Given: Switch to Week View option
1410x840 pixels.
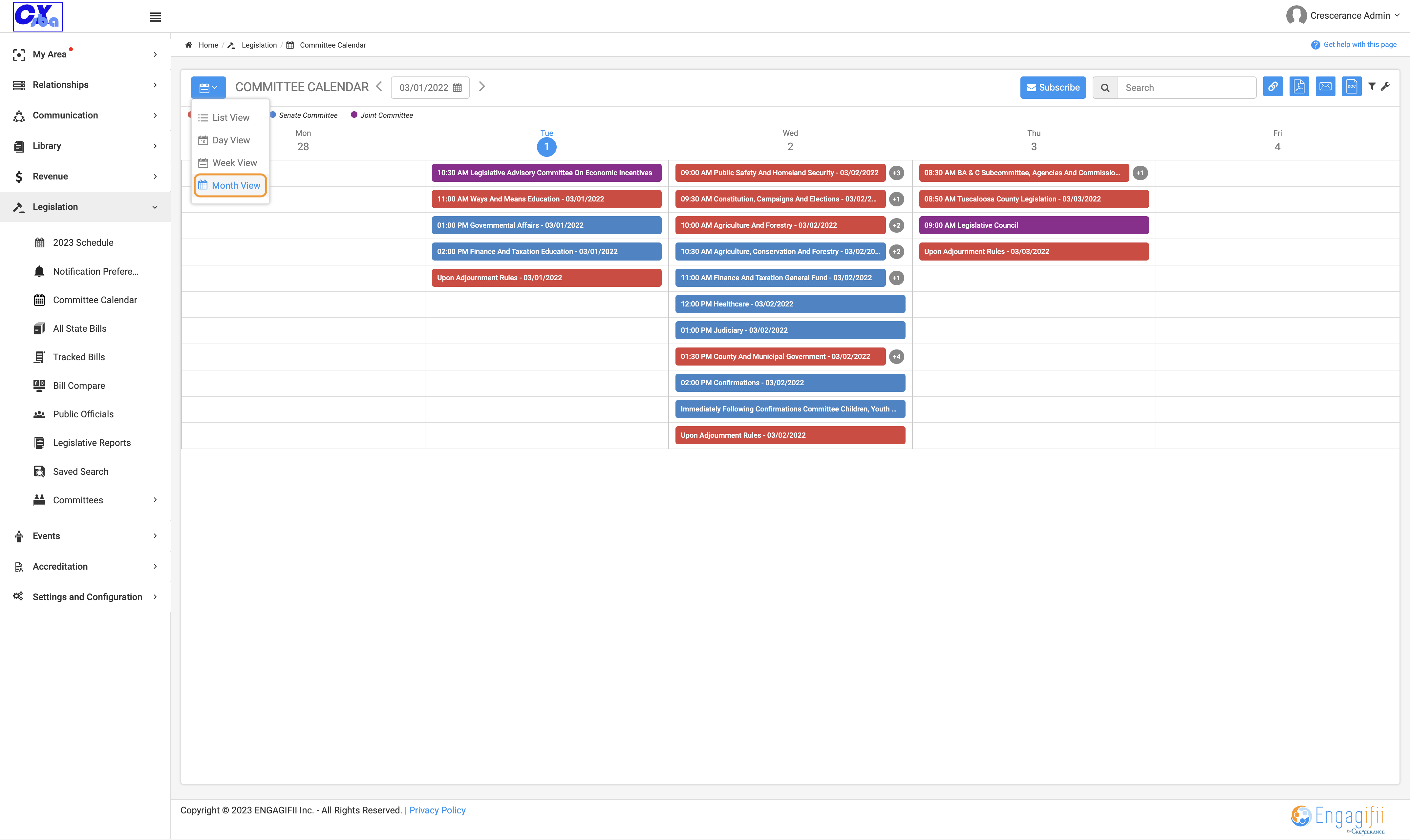Looking at the screenshot, I should point(227,163).
